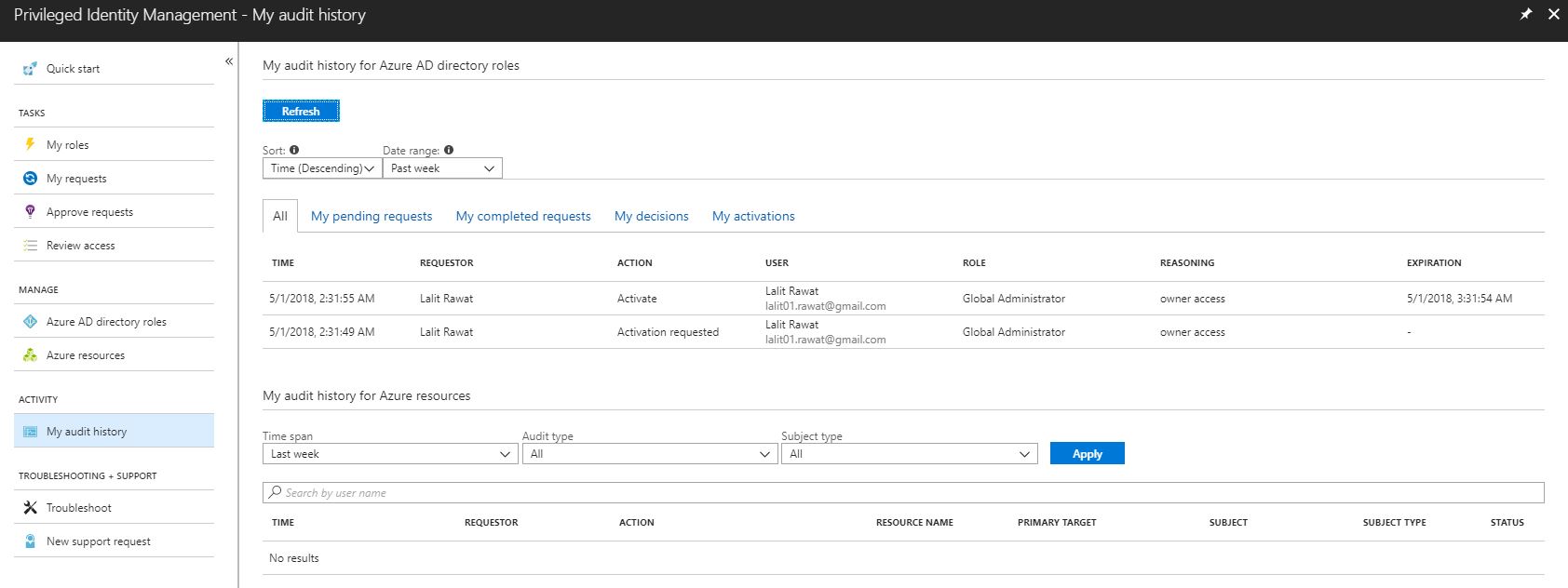Expand the Time span Last week dropdown
The height and width of the screenshot is (588, 1568).
coord(389,454)
